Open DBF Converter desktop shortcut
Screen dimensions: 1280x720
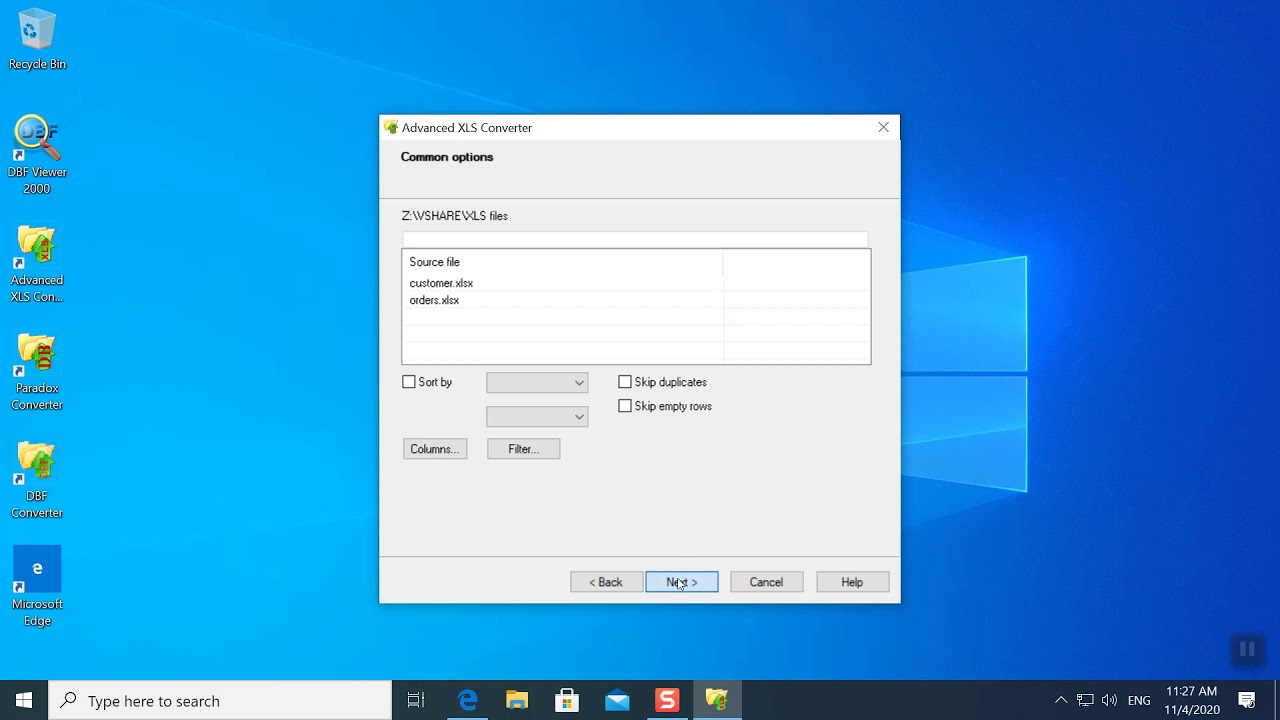[x=37, y=479]
